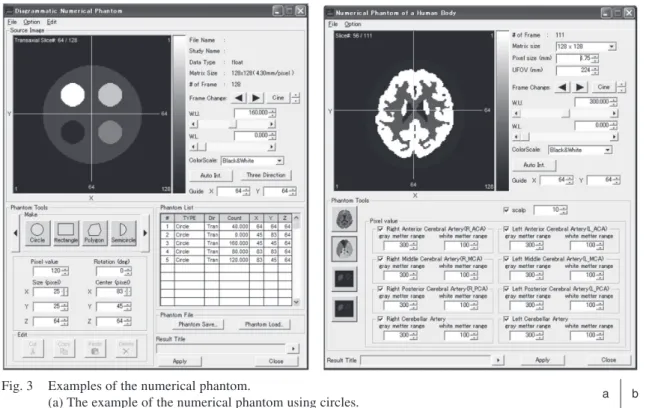Open File menu in Diagrammatic window

[12, 22]
